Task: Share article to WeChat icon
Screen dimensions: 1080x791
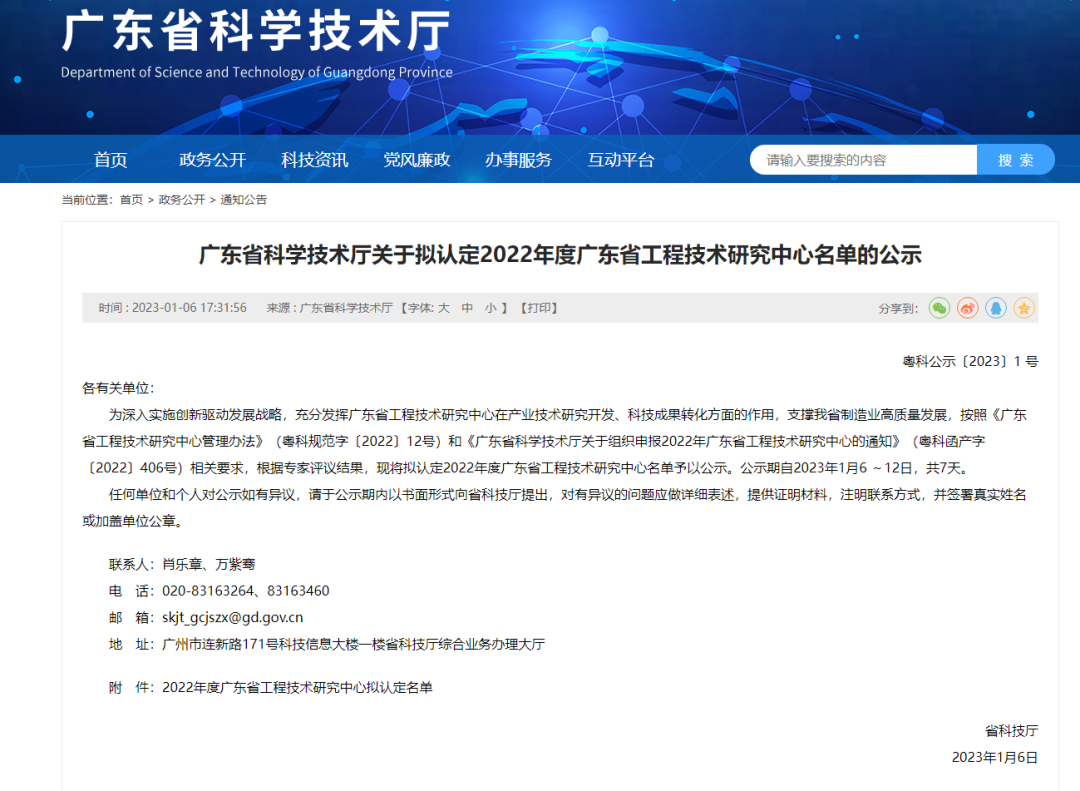Action: click(939, 308)
